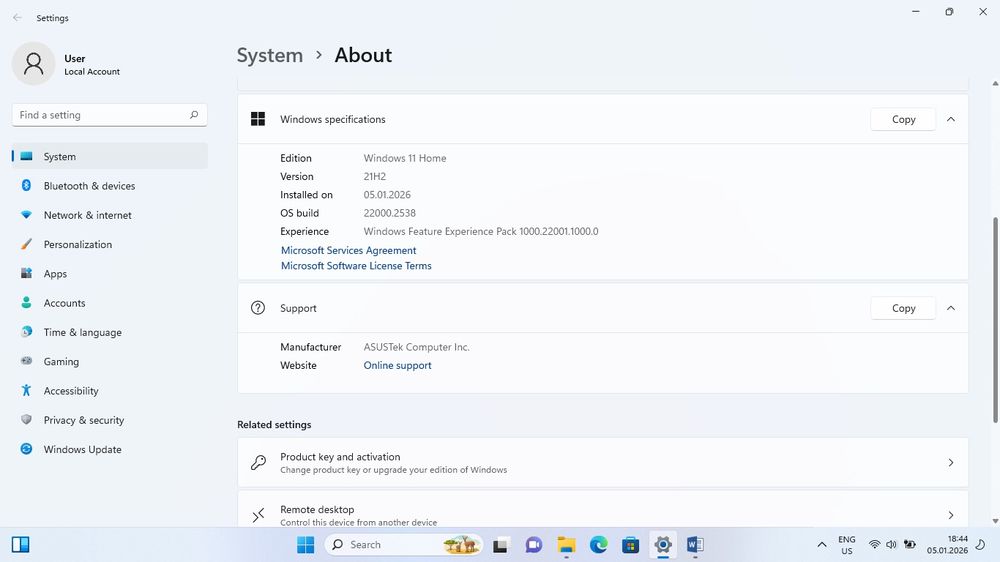Image resolution: width=1000 pixels, height=562 pixels.
Task: Click the Accessibility figure icon
Action: (26, 390)
